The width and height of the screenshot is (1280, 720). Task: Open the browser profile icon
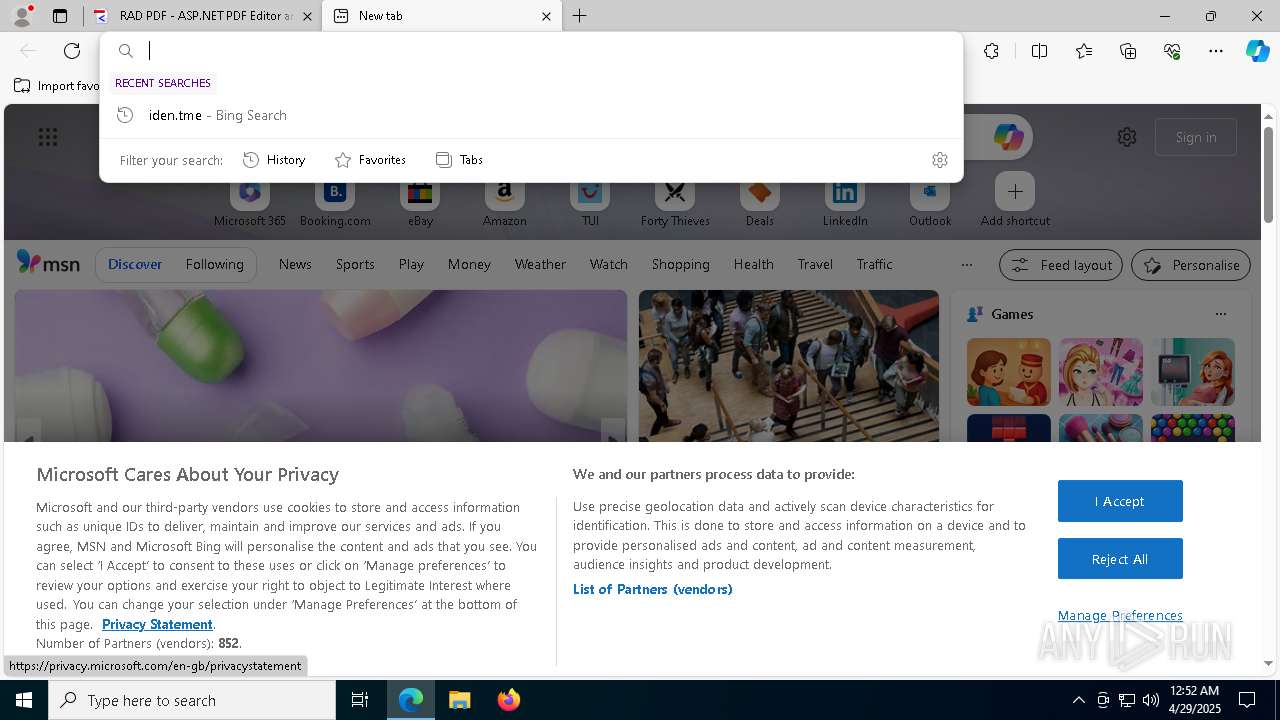(x=21, y=16)
